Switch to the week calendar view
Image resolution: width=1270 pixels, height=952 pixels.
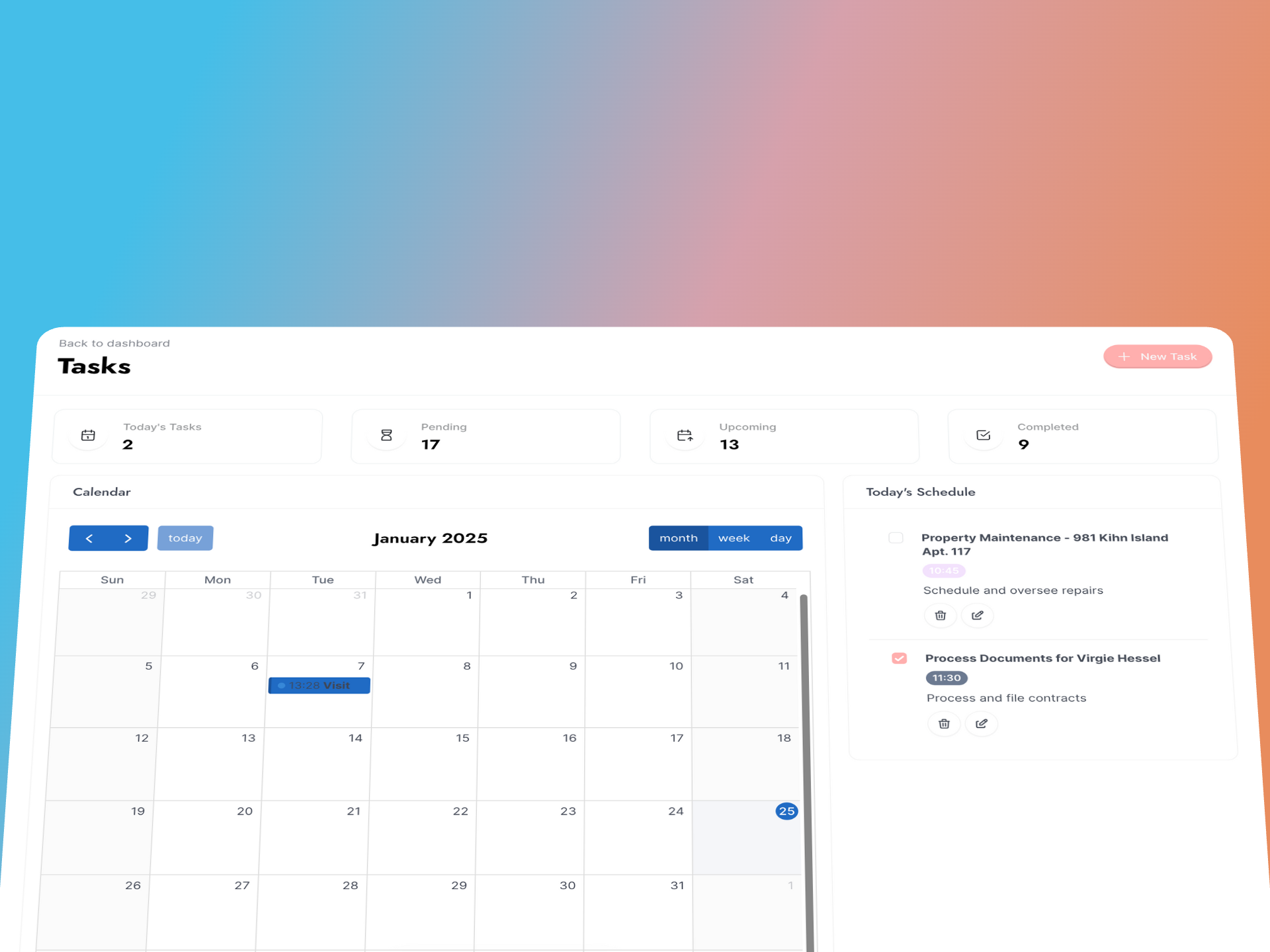(x=733, y=538)
